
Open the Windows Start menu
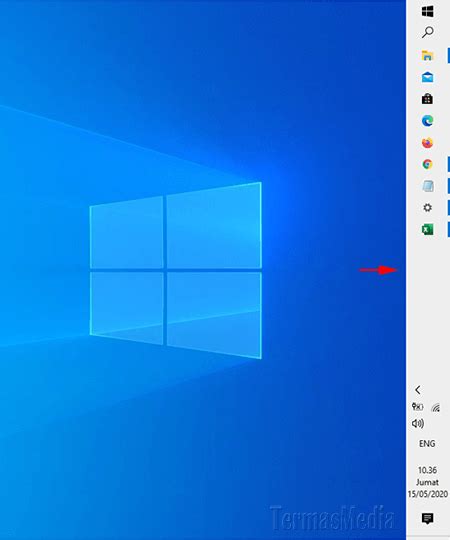pyautogui.click(x=427, y=11)
